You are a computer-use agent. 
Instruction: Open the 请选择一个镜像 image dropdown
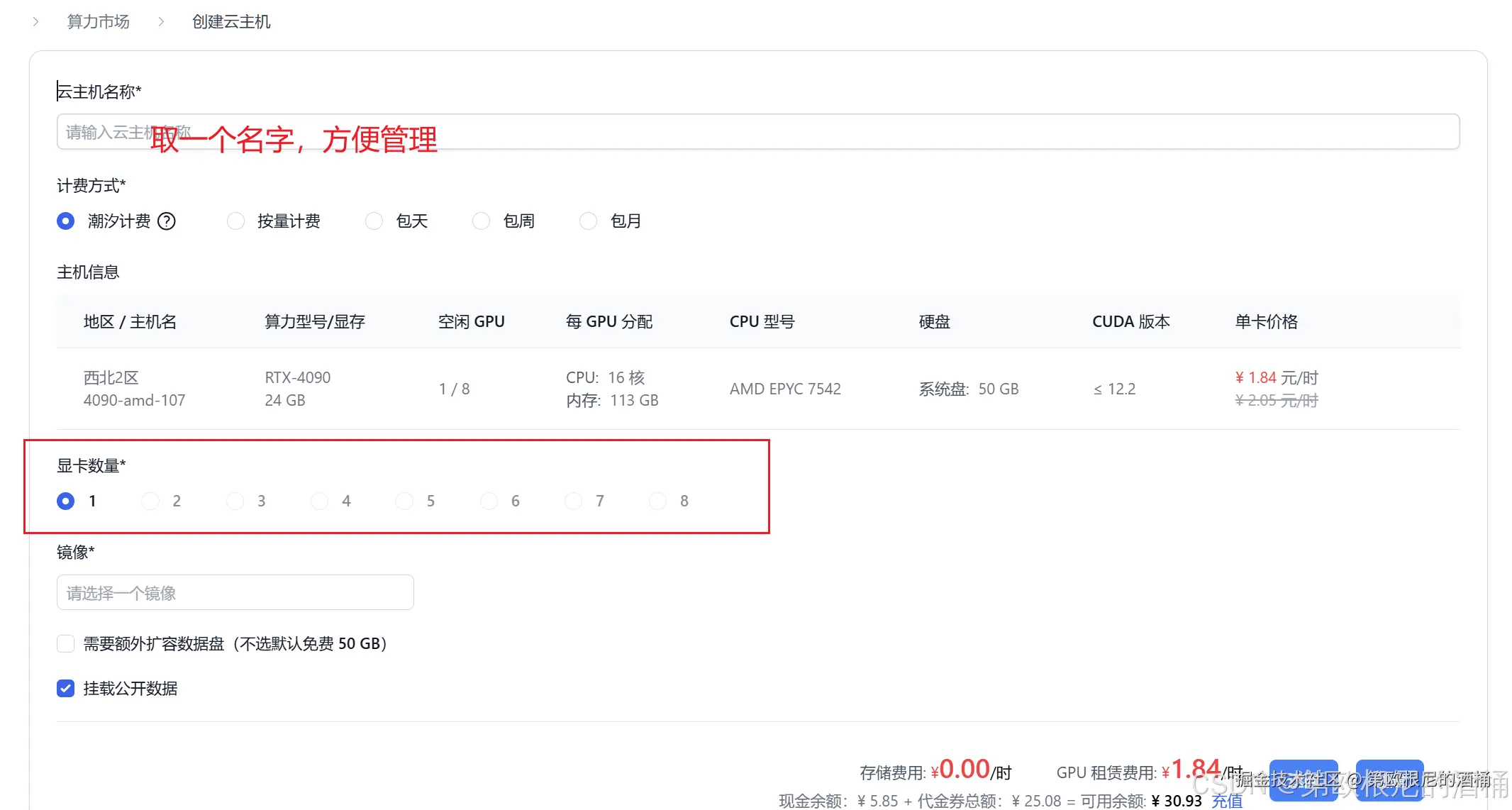235,593
